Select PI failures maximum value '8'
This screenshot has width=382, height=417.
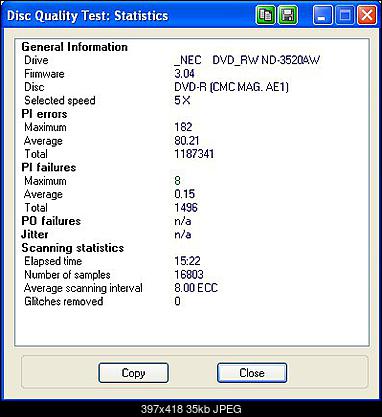pos(177,181)
